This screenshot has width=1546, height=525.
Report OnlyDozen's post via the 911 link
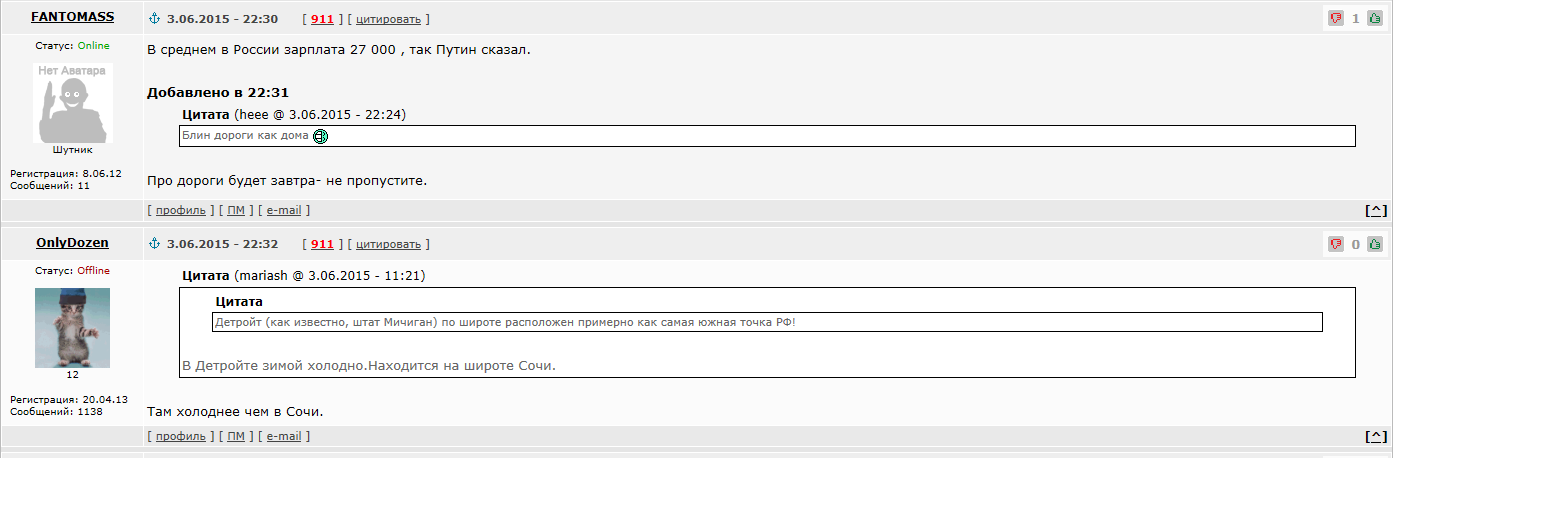pos(322,244)
